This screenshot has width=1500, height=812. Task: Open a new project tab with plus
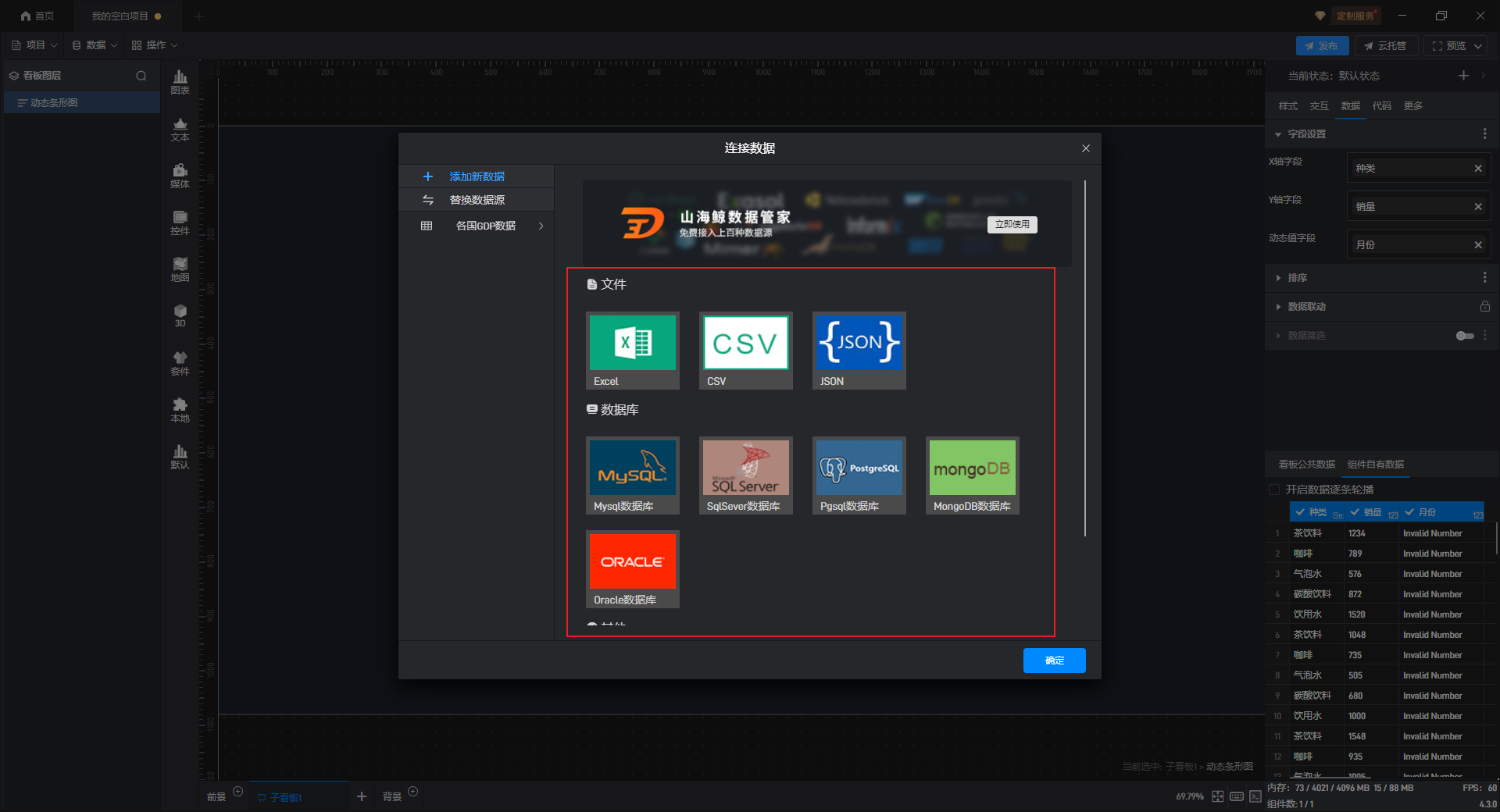(199, 16)
